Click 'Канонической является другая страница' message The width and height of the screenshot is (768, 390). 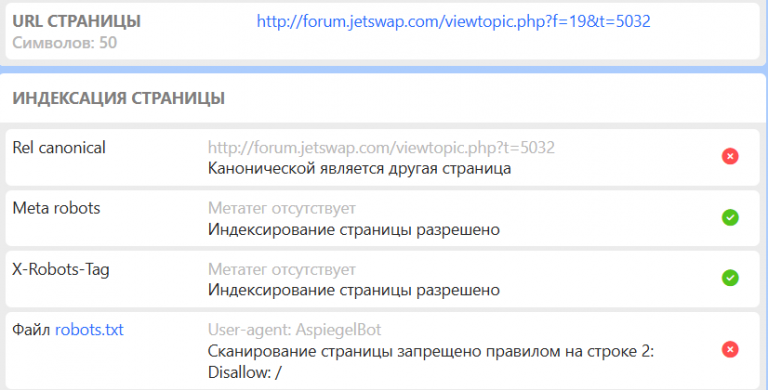click(360, 169)
